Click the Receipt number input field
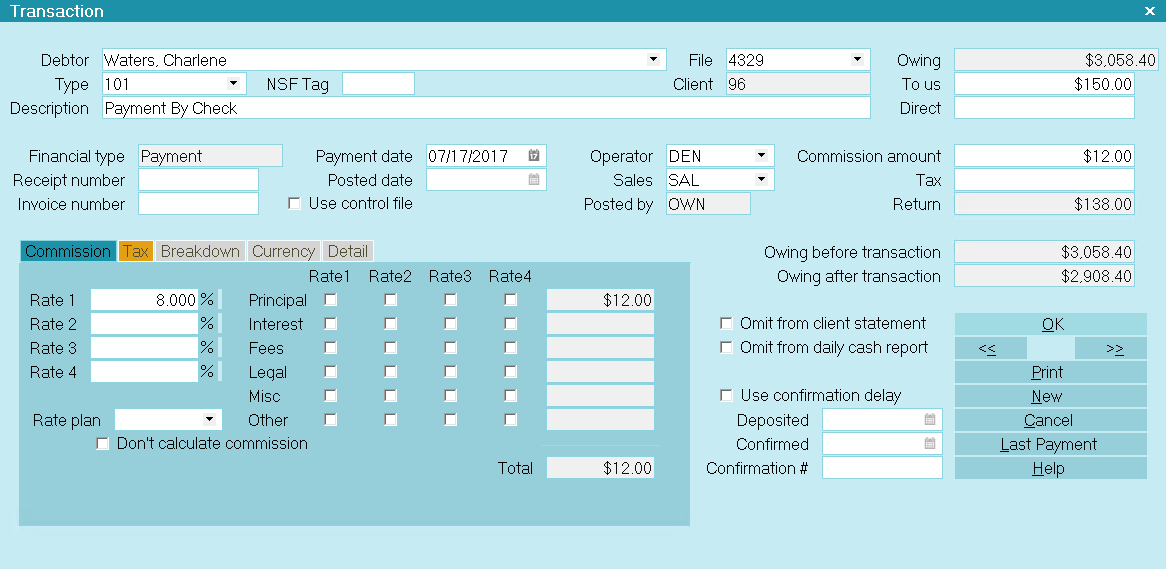1166x569 pixels. click(x=198, y=180)
